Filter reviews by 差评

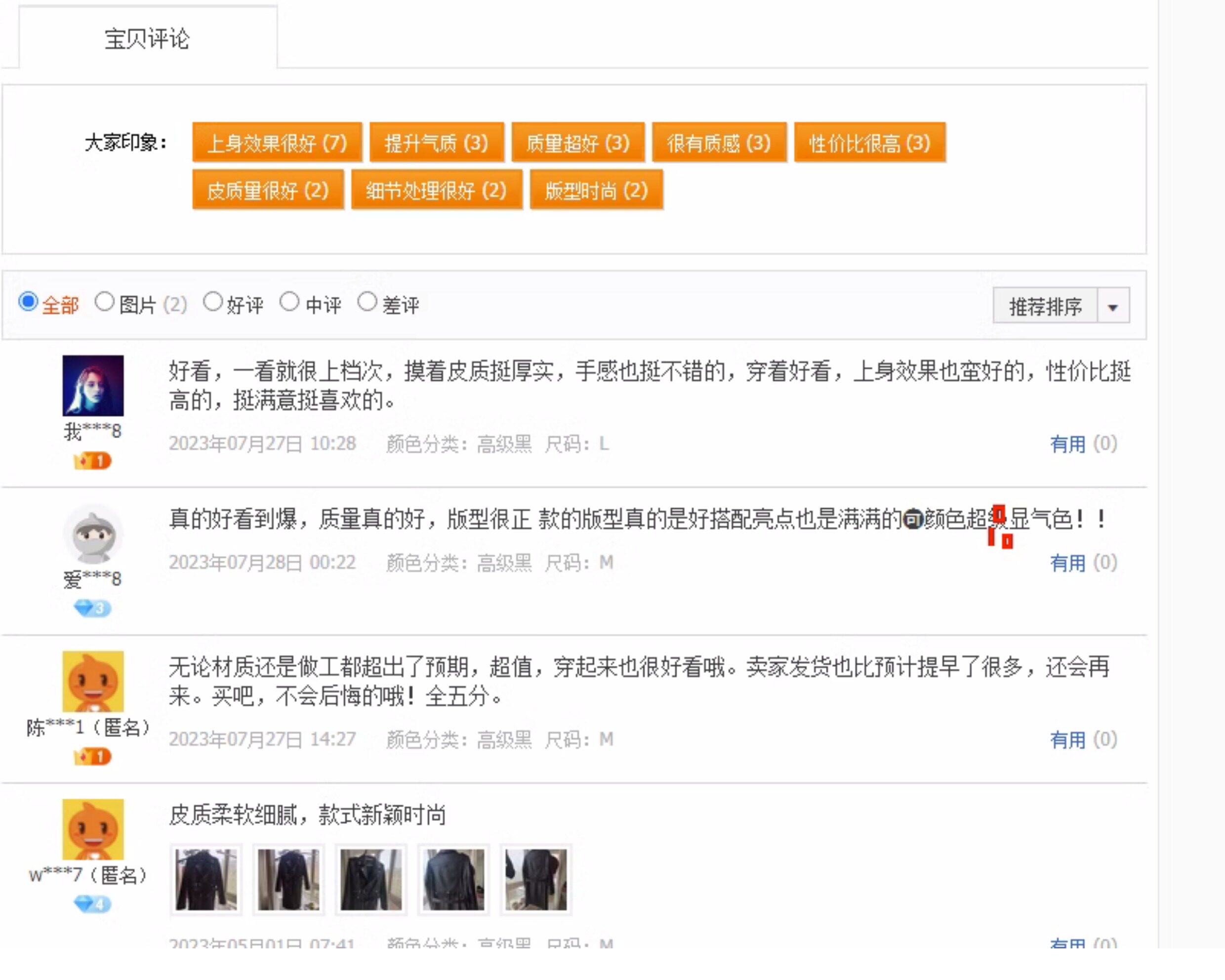point(367,302)
